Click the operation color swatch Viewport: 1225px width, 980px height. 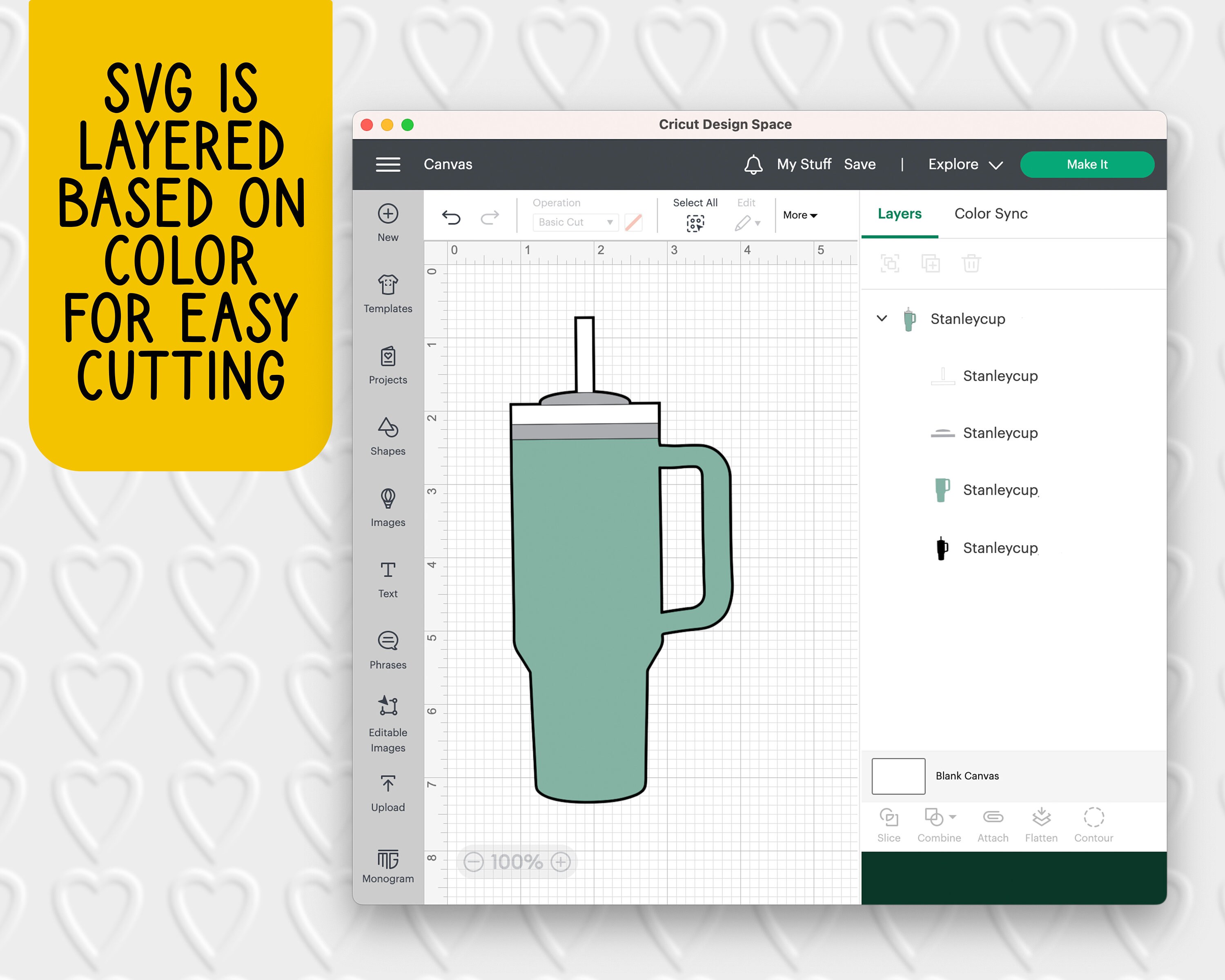coord(633,222)
